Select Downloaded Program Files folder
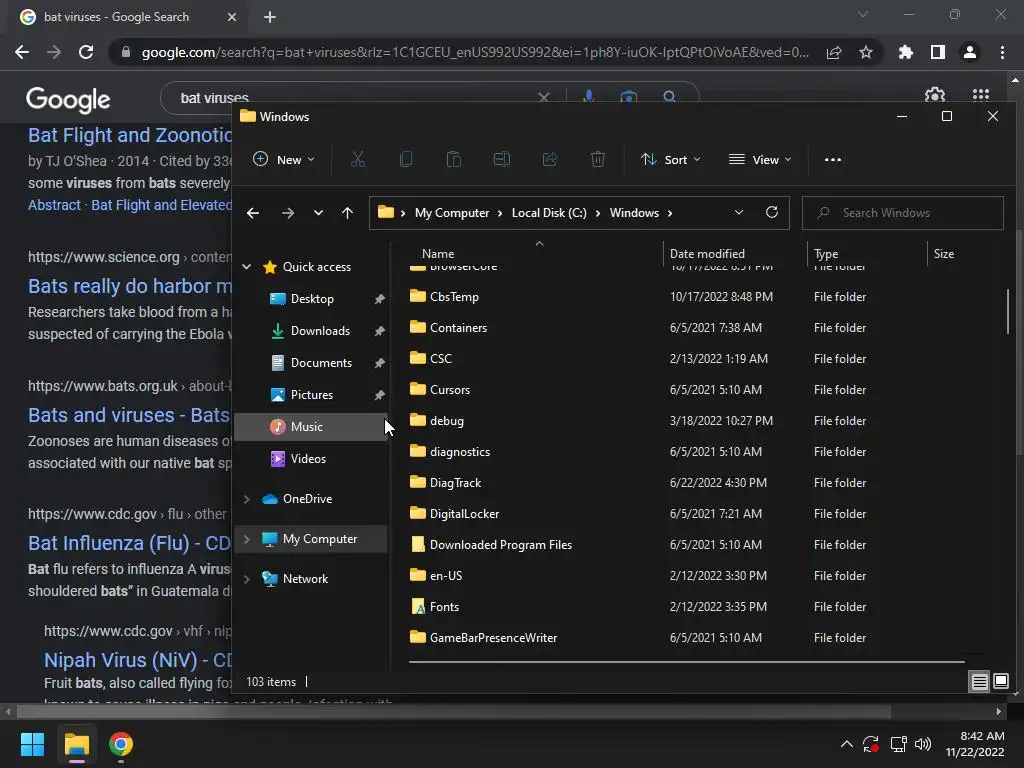 click(x=500, y=545)
